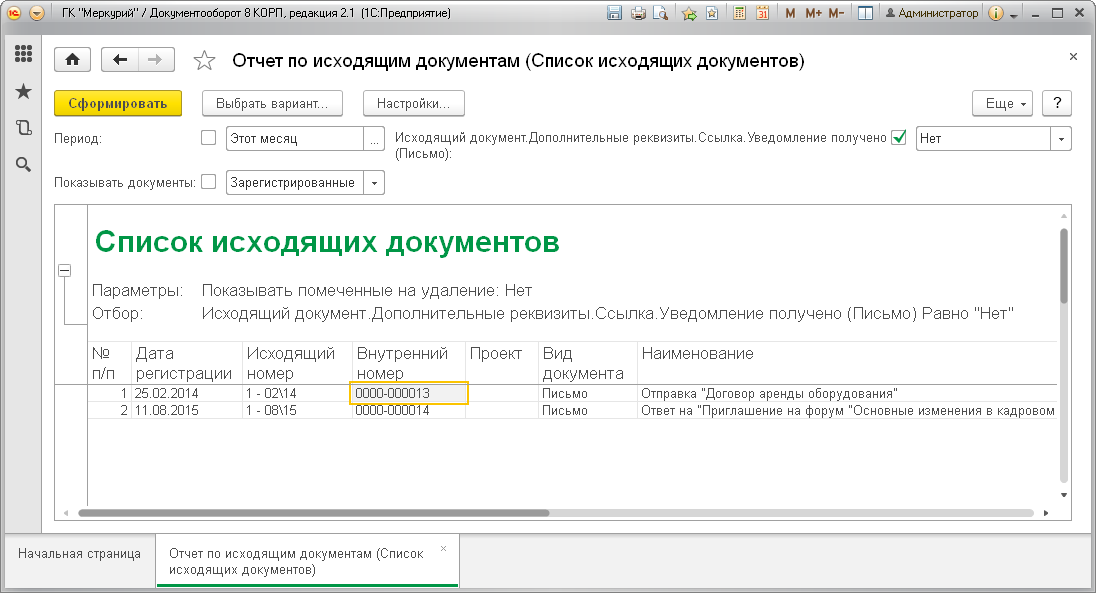Click the Этот месяц period field
The width and height of the screenshot is (1096, 593).
click(x=294, y=138)
